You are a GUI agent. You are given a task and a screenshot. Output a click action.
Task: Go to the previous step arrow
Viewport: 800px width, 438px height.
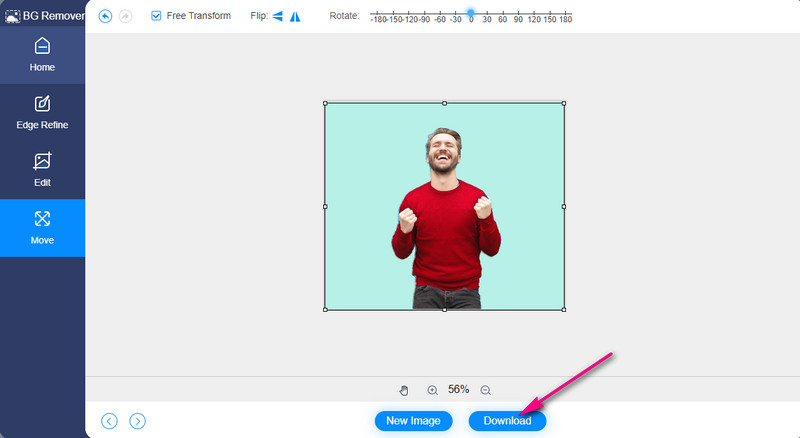pyautogui.click(x=109, y=421)
